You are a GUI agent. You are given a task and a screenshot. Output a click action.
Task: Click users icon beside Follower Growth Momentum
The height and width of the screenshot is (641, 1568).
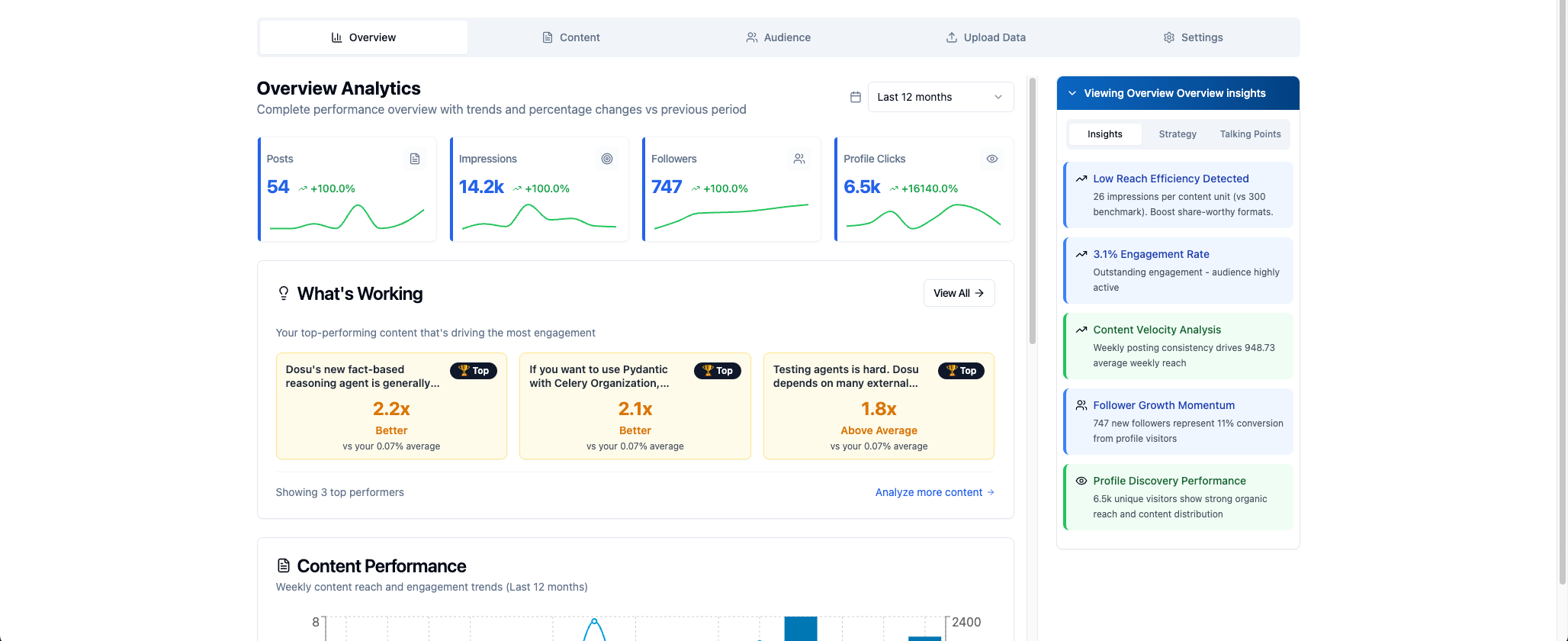[1081, 405]
